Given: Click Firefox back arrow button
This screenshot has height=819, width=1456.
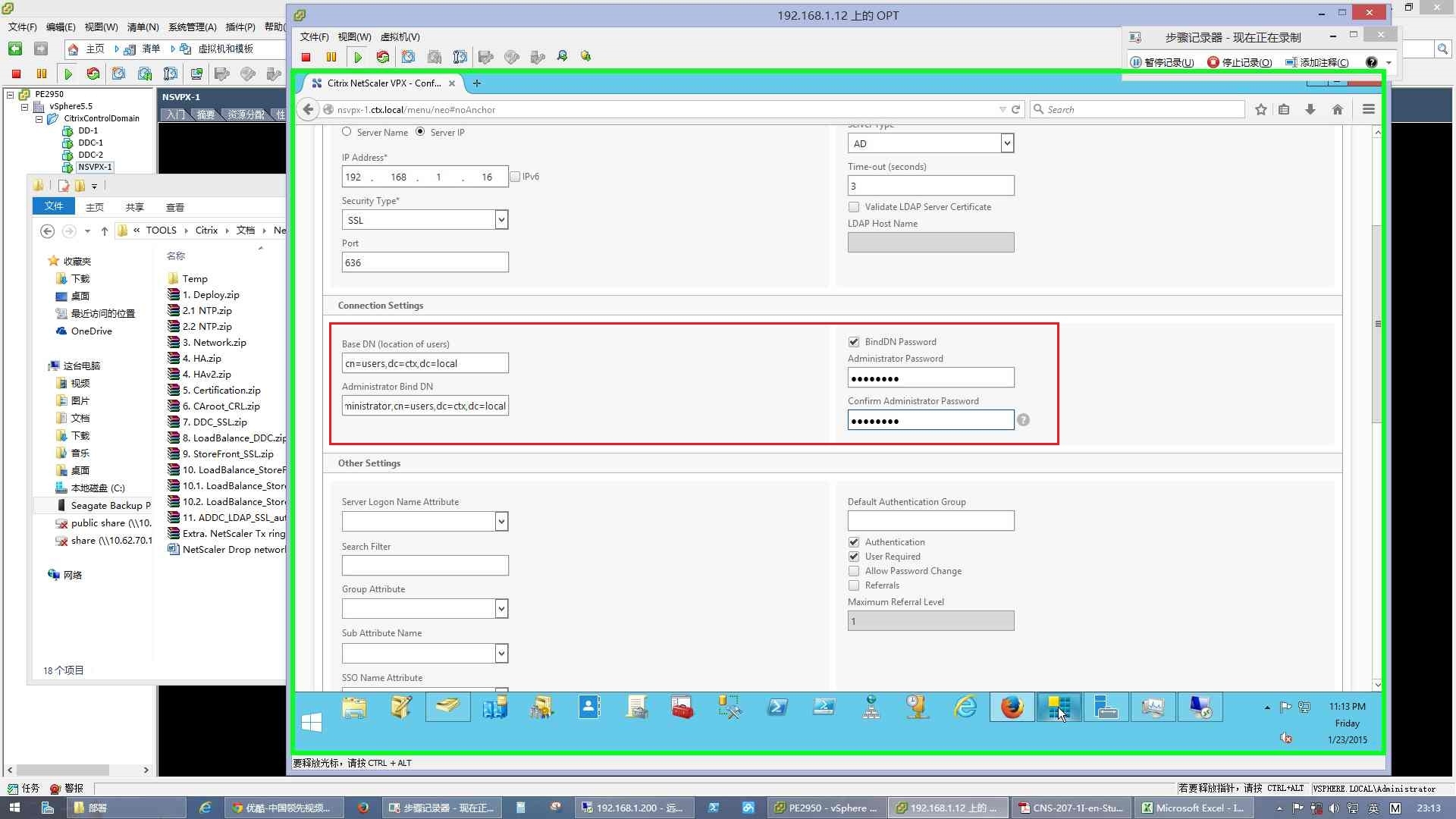Looking at the screenshot, I should point(308,109).
